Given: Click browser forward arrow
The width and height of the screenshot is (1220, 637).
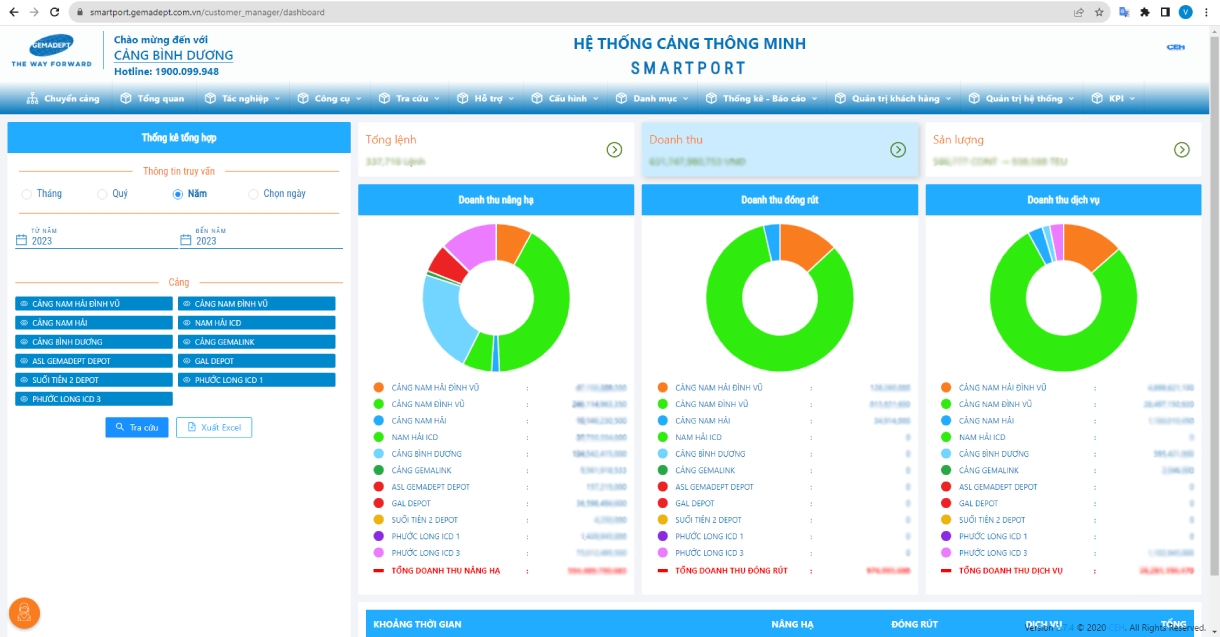Looking at the screenshot, I should point(32,12).
